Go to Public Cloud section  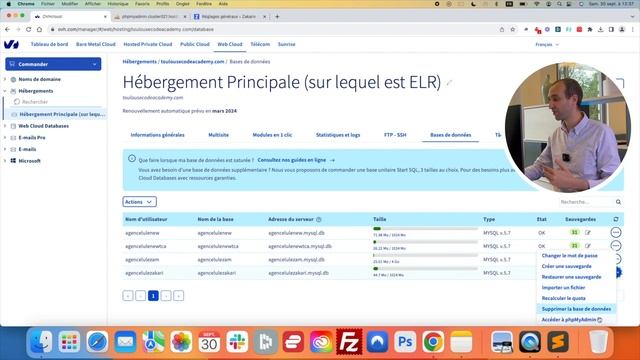click(x=195, y=44)
